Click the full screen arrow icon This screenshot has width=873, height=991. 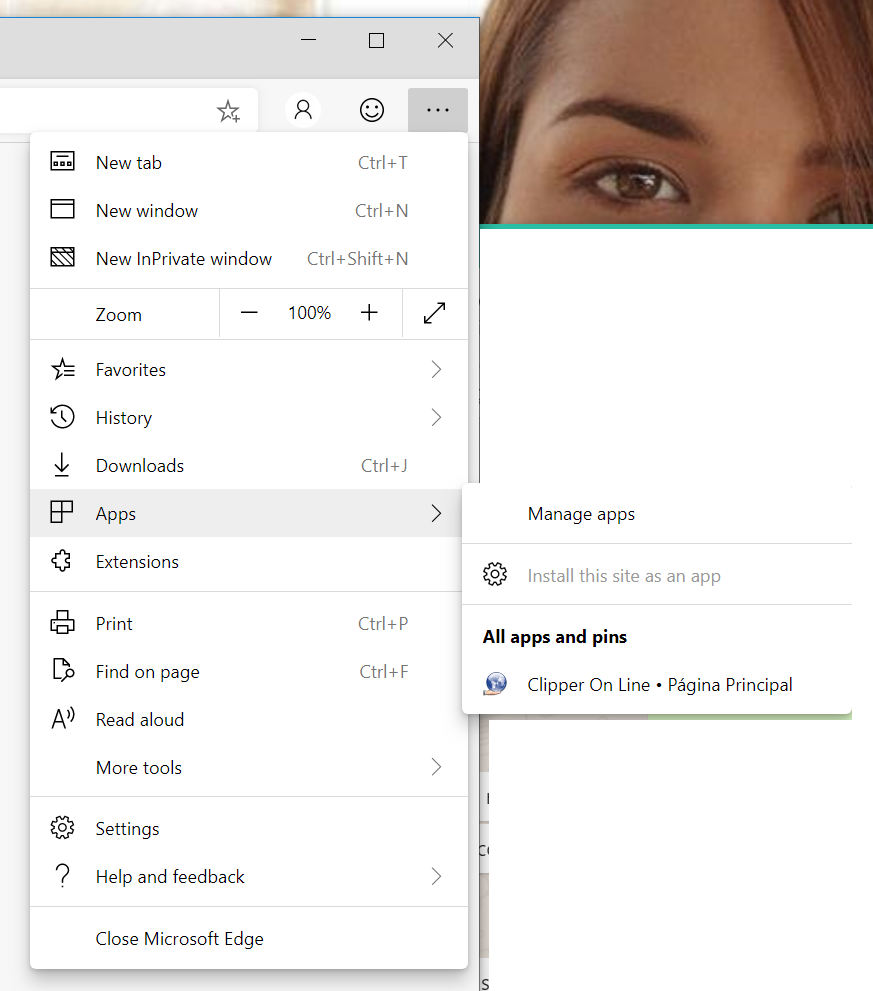pos(434,314)
